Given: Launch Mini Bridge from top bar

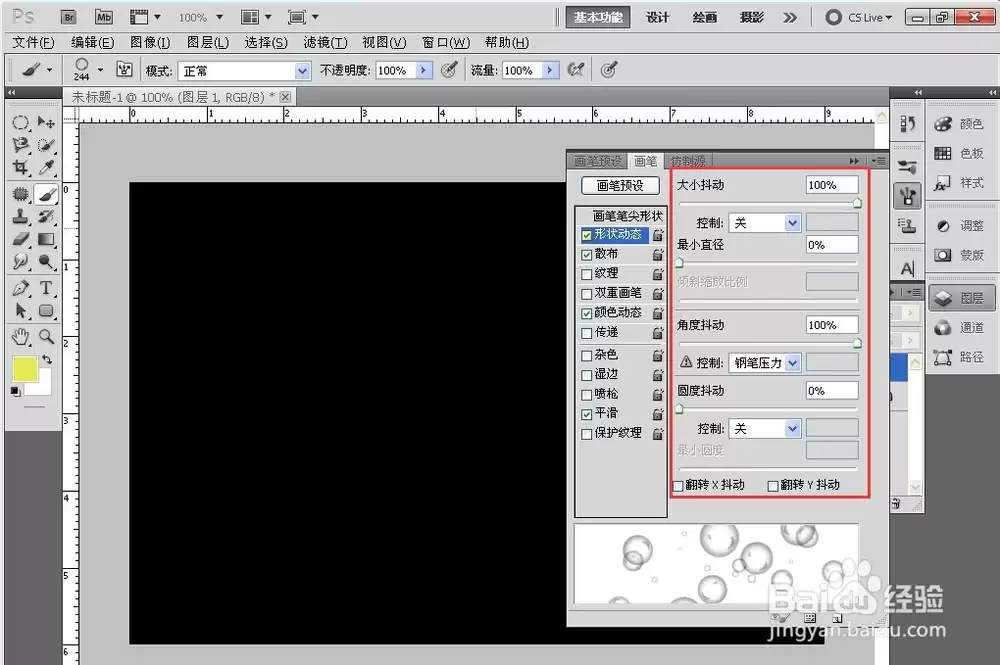Looking at the screenshot, I should click(x=104, y=17).
